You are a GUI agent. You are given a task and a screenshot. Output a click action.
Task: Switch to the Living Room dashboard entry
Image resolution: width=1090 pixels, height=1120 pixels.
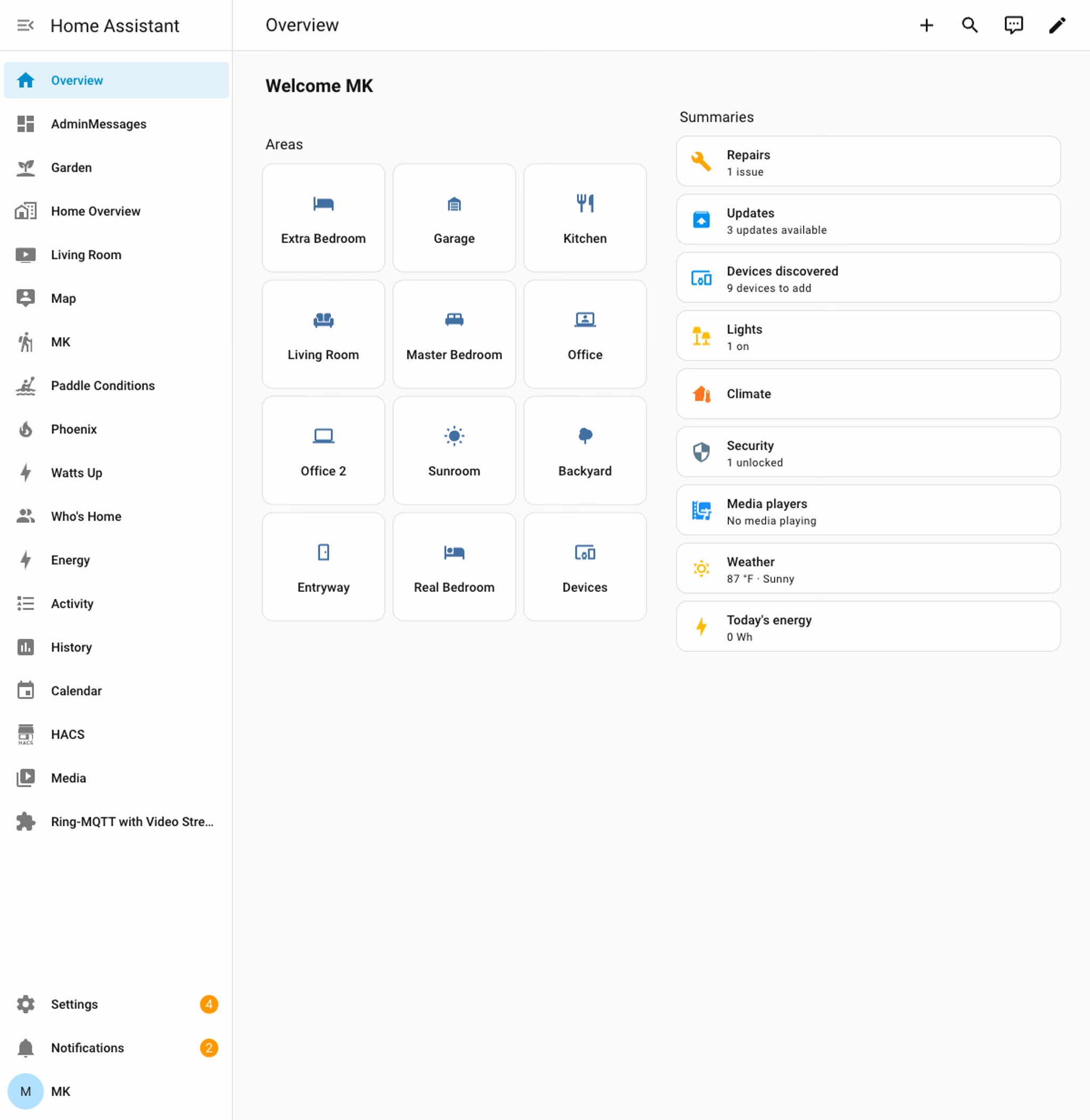[86, 254]
